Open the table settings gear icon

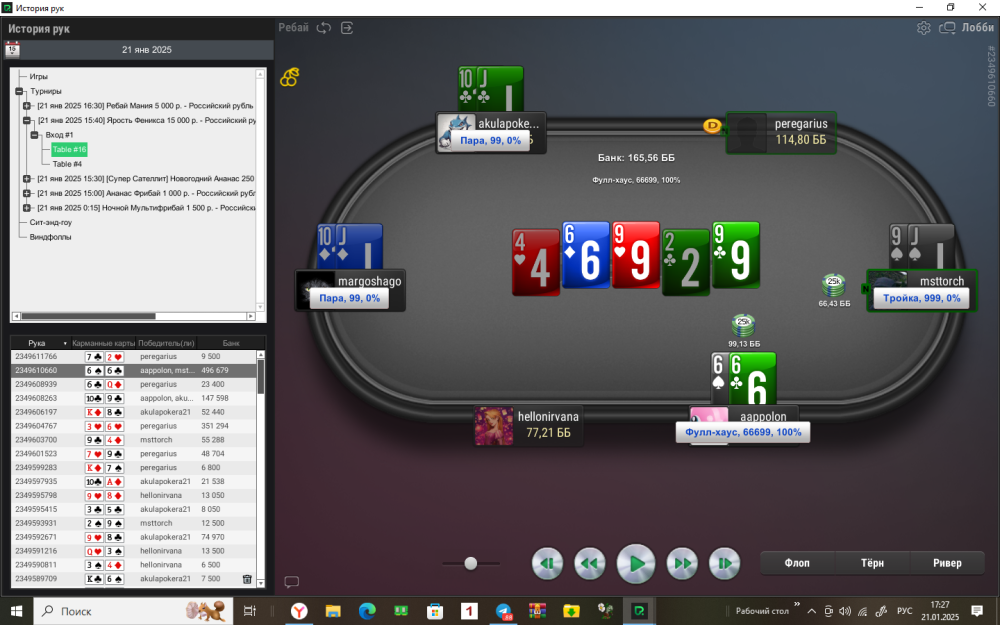point(924,28)
